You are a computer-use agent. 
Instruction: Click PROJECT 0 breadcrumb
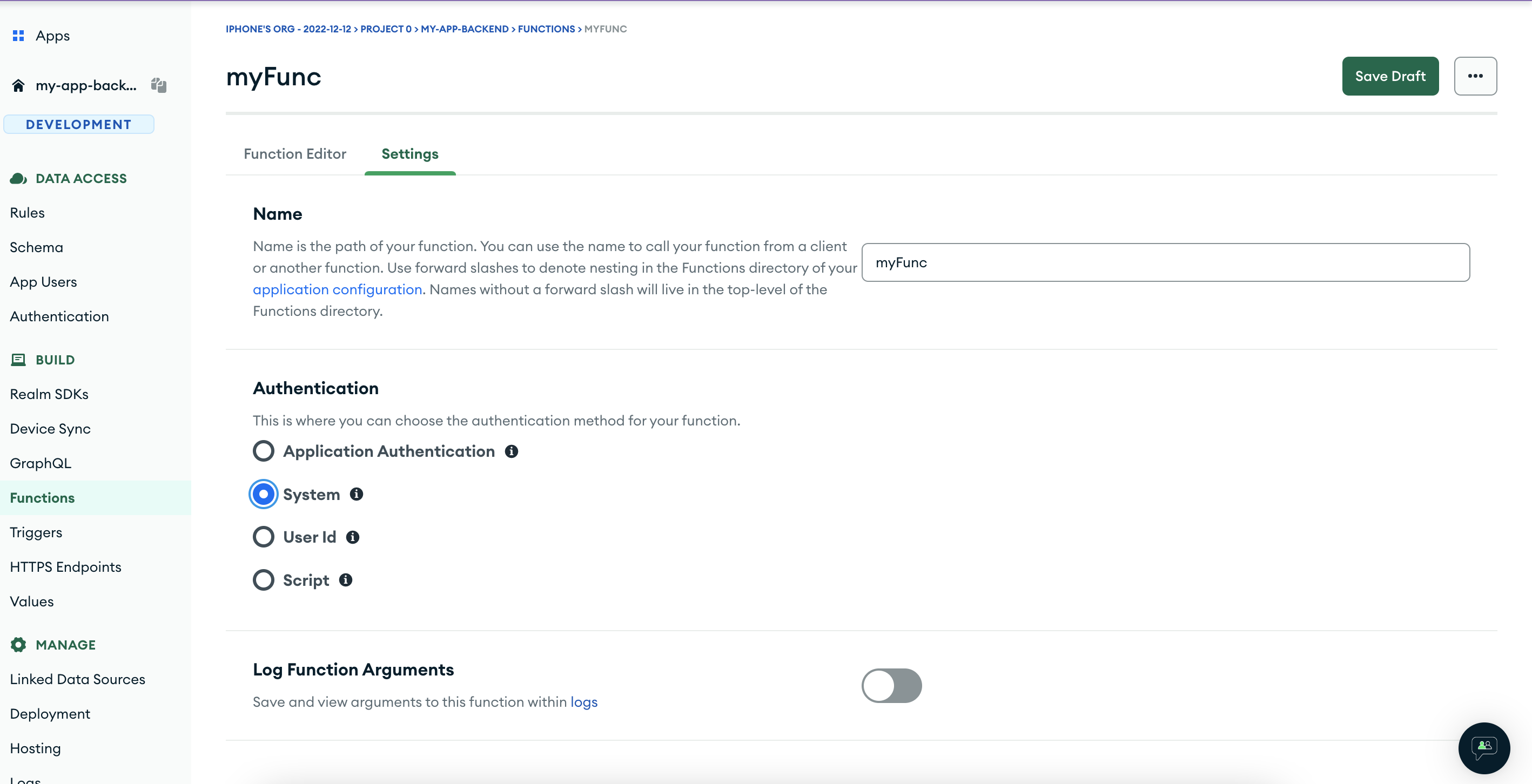386,29
